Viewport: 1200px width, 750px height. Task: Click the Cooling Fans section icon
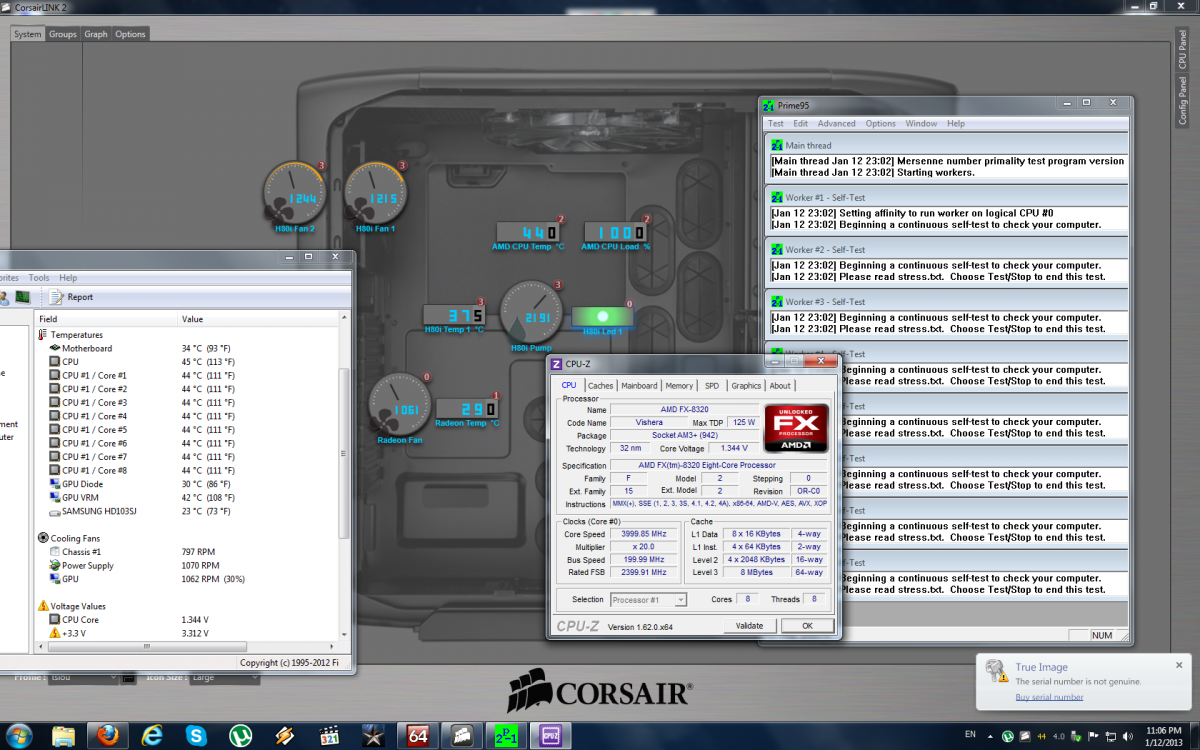coord(43,538)
